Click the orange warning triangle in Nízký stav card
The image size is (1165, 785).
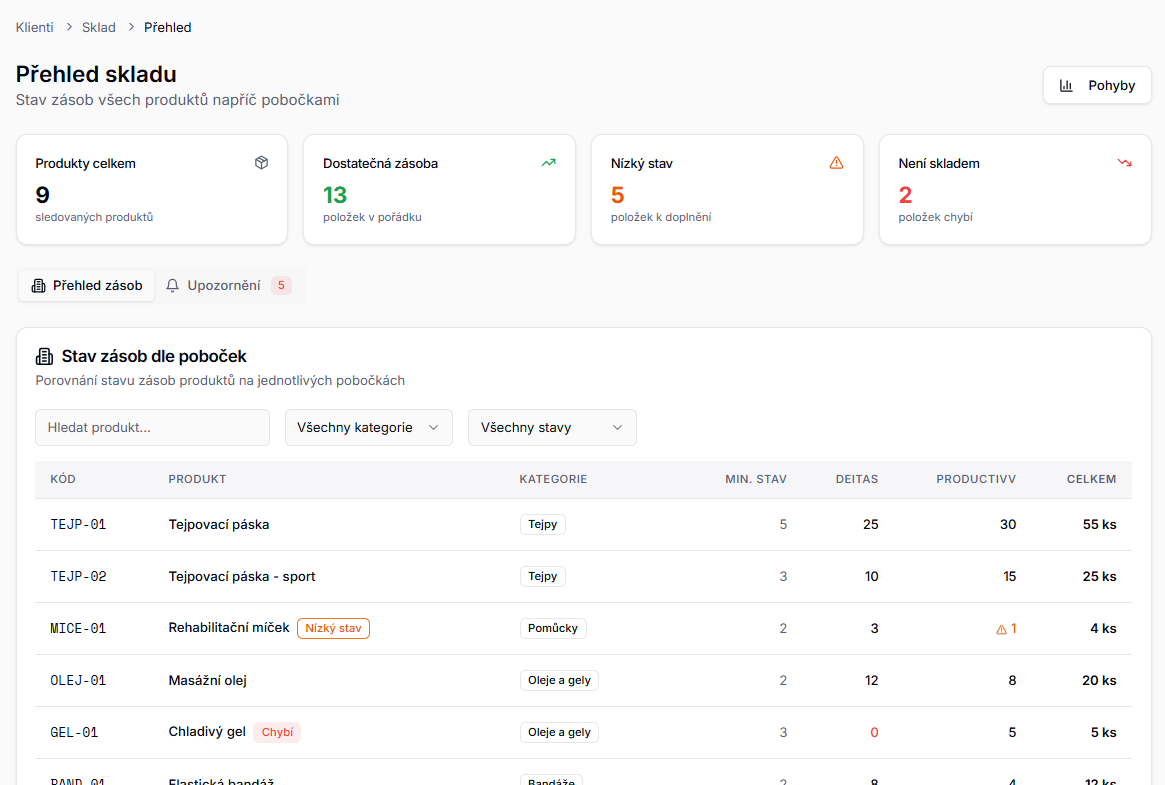(x=837, y=163)
